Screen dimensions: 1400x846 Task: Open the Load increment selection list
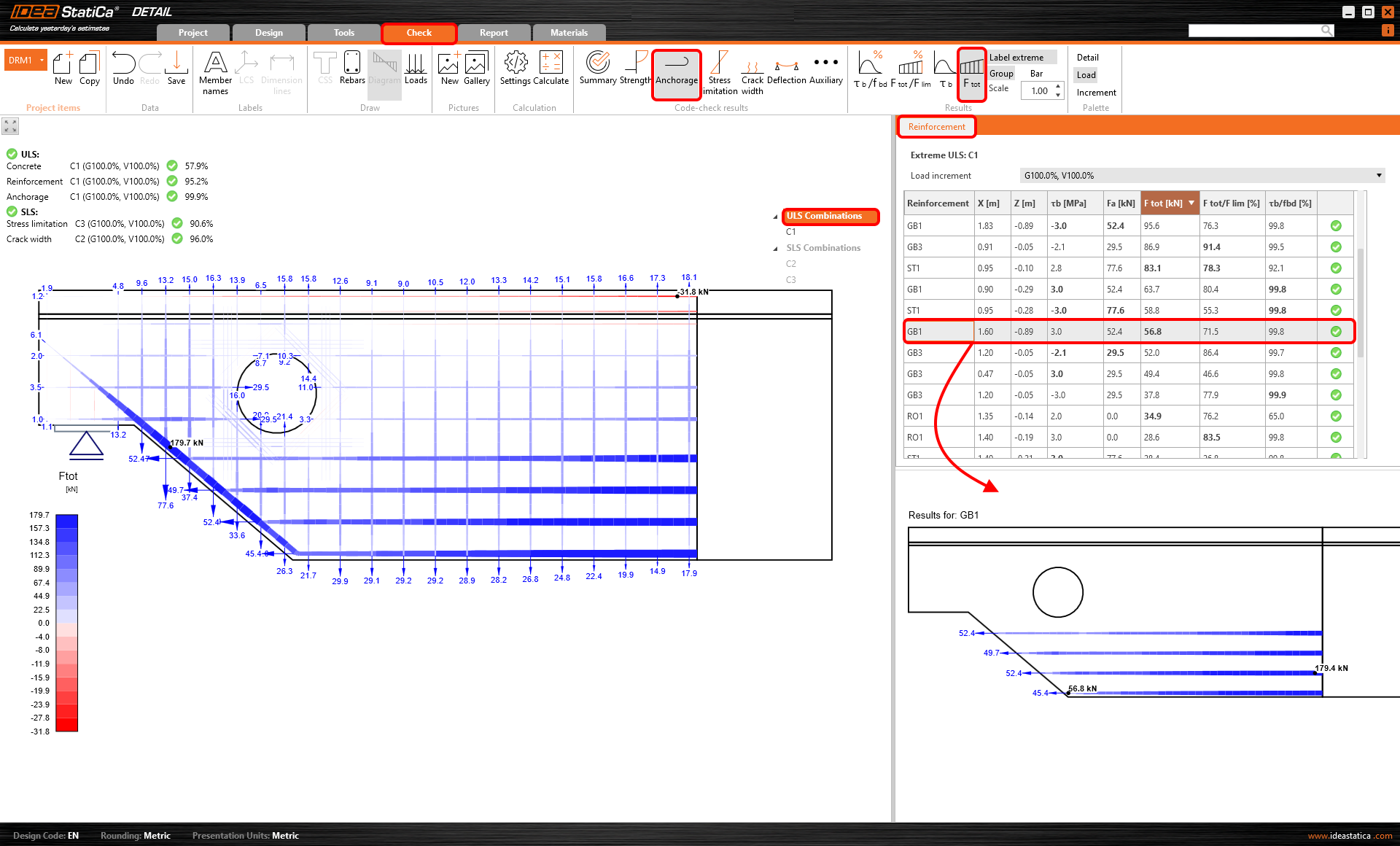pos(1377,175)
